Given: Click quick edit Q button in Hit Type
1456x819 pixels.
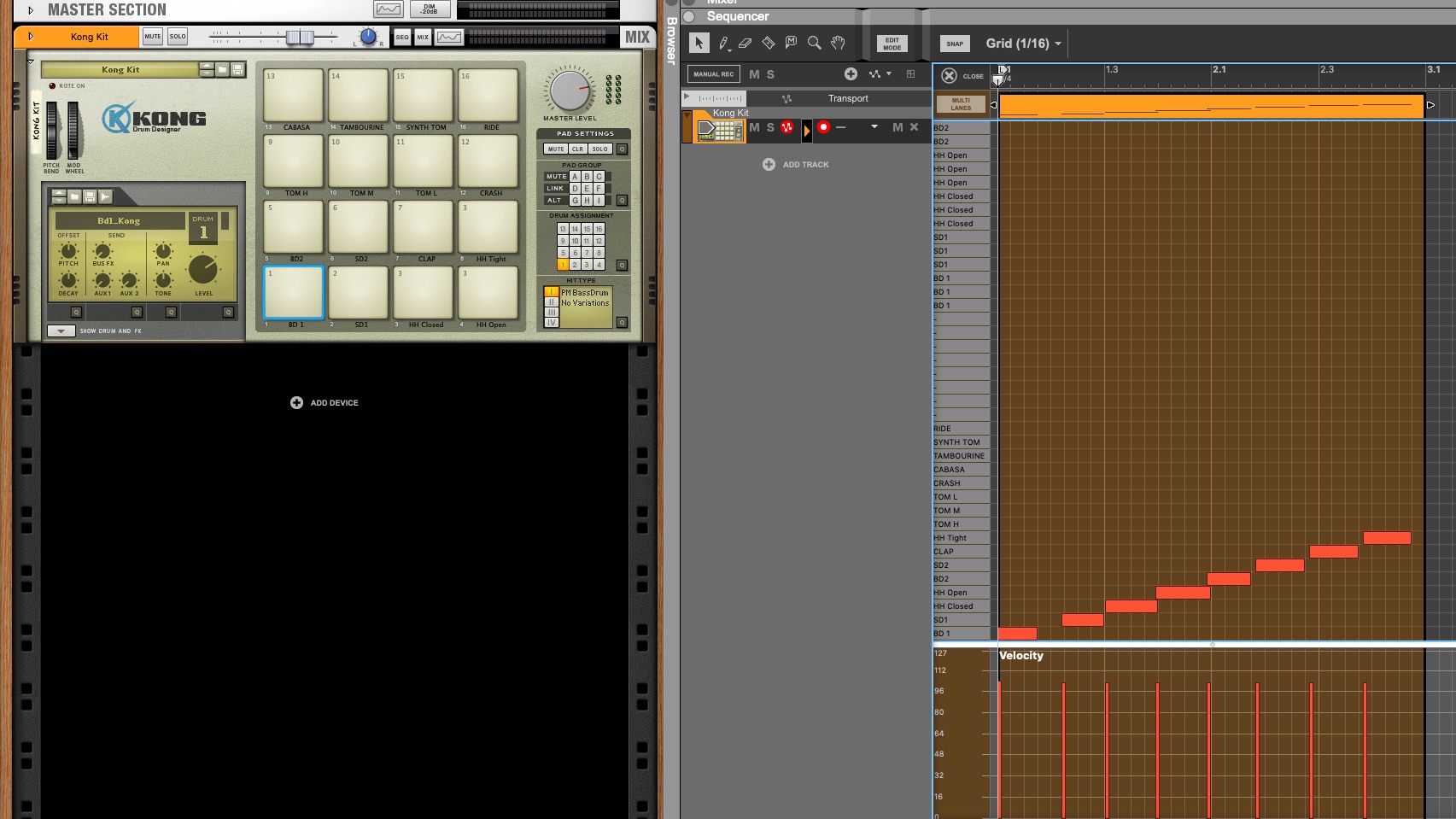Looking at the screenshot, I should pyautogui.click(x=622, y=322).
